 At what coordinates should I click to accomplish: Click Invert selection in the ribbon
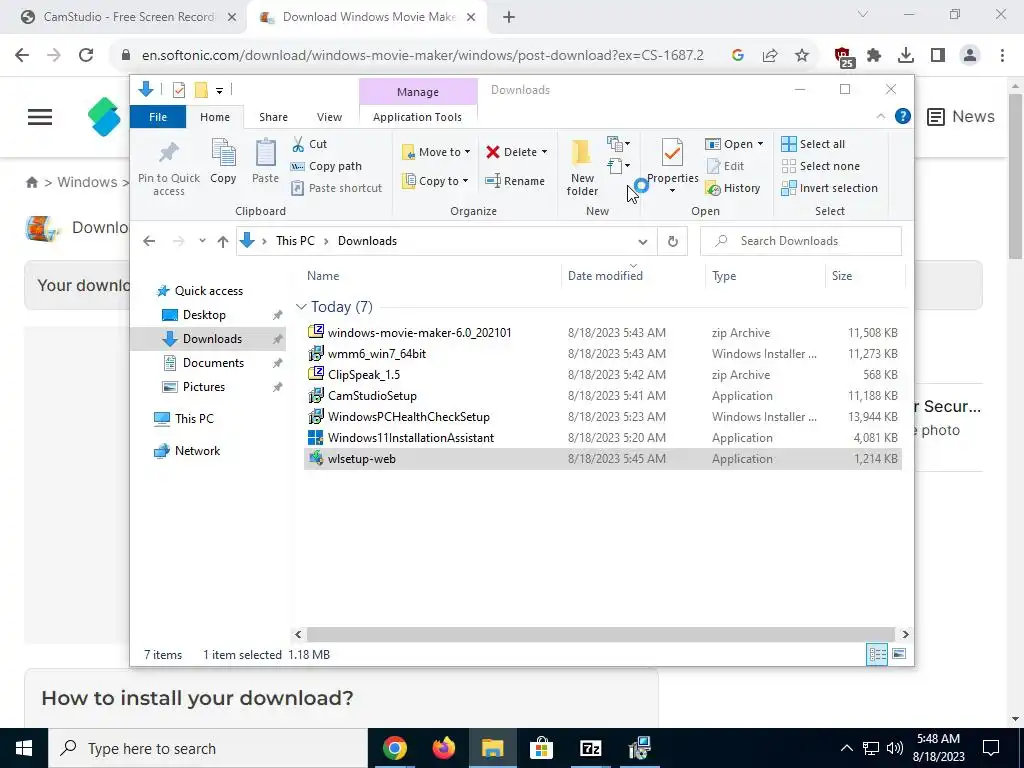829,188
